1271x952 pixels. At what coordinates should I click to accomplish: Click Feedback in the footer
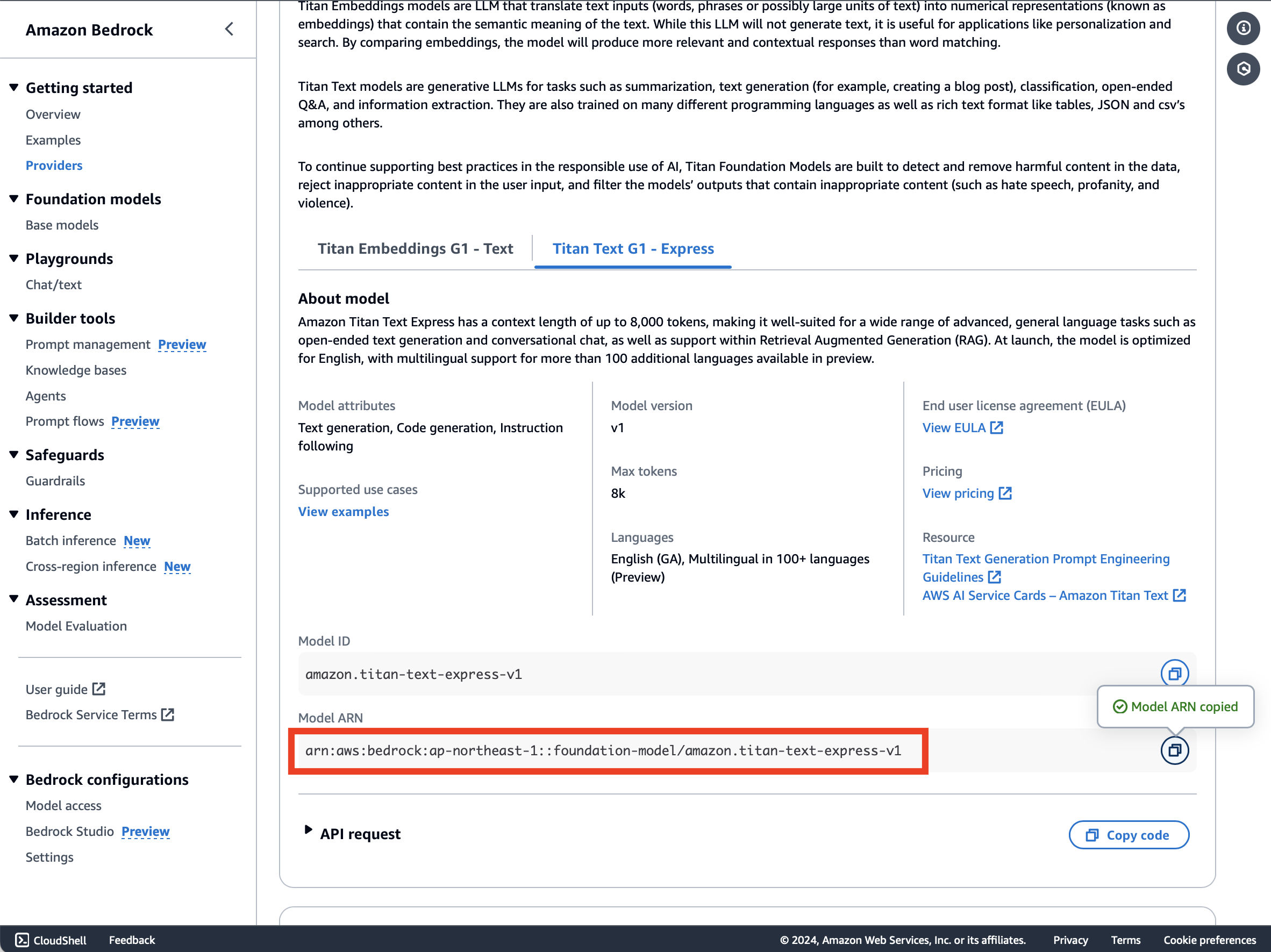point(132,940)
